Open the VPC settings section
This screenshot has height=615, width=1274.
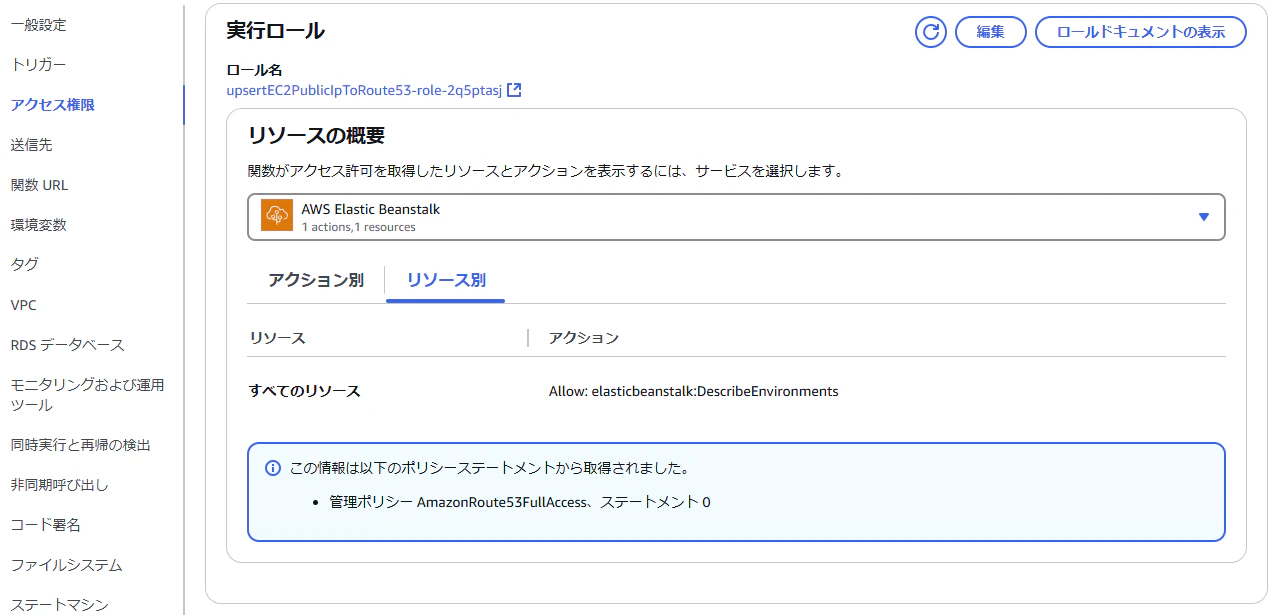click(x=23, y=305)
